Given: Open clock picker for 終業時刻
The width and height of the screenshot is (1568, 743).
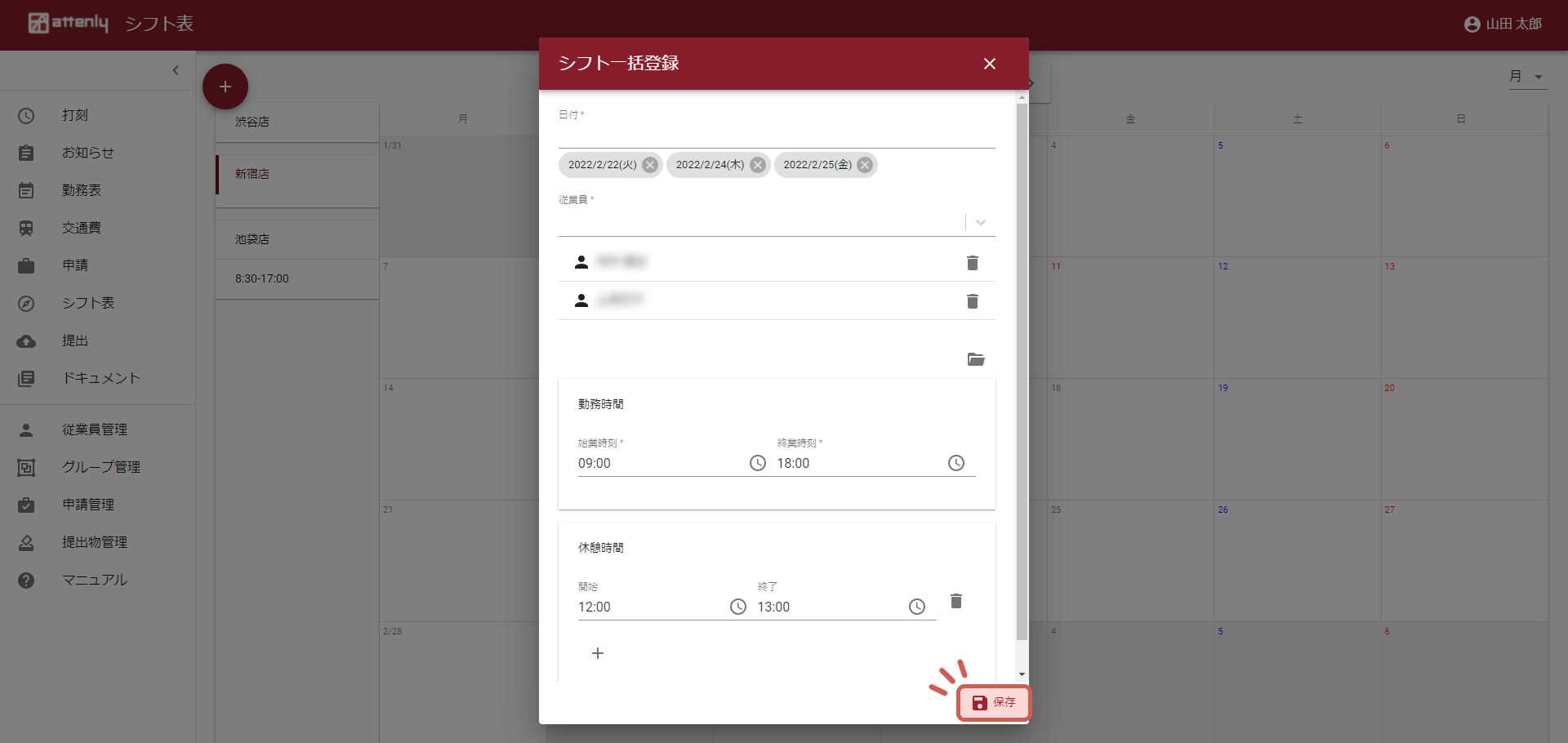Looking at the screenshot, I should click(x=955, y=463).
